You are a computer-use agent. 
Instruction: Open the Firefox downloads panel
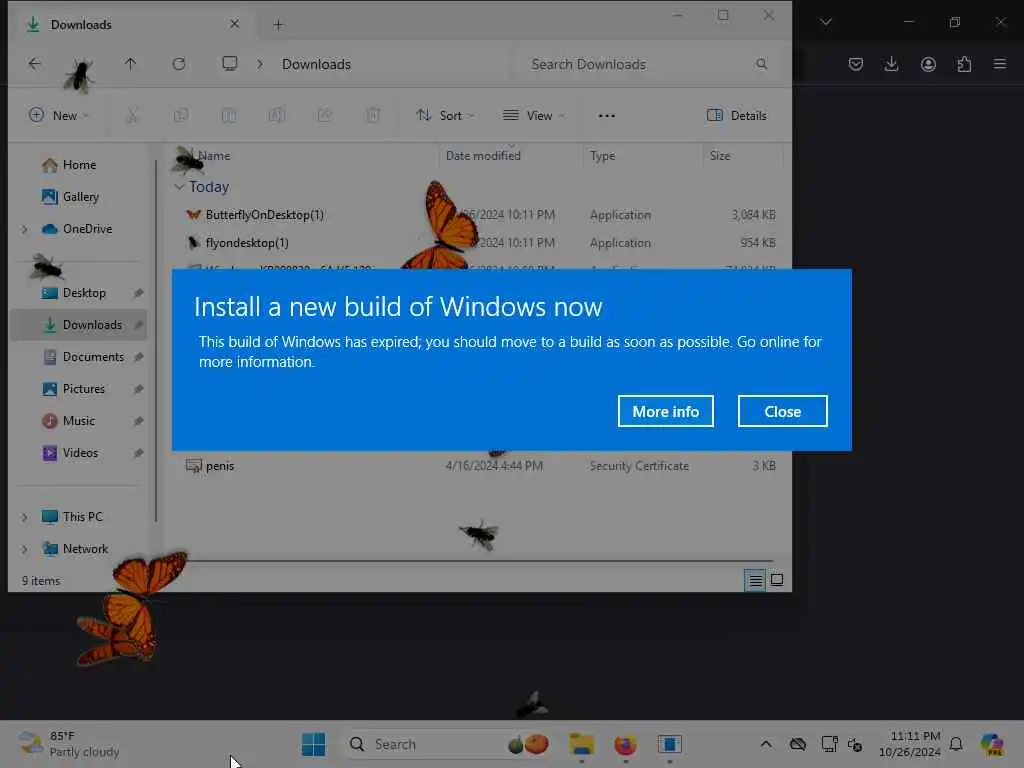[891, 64]
